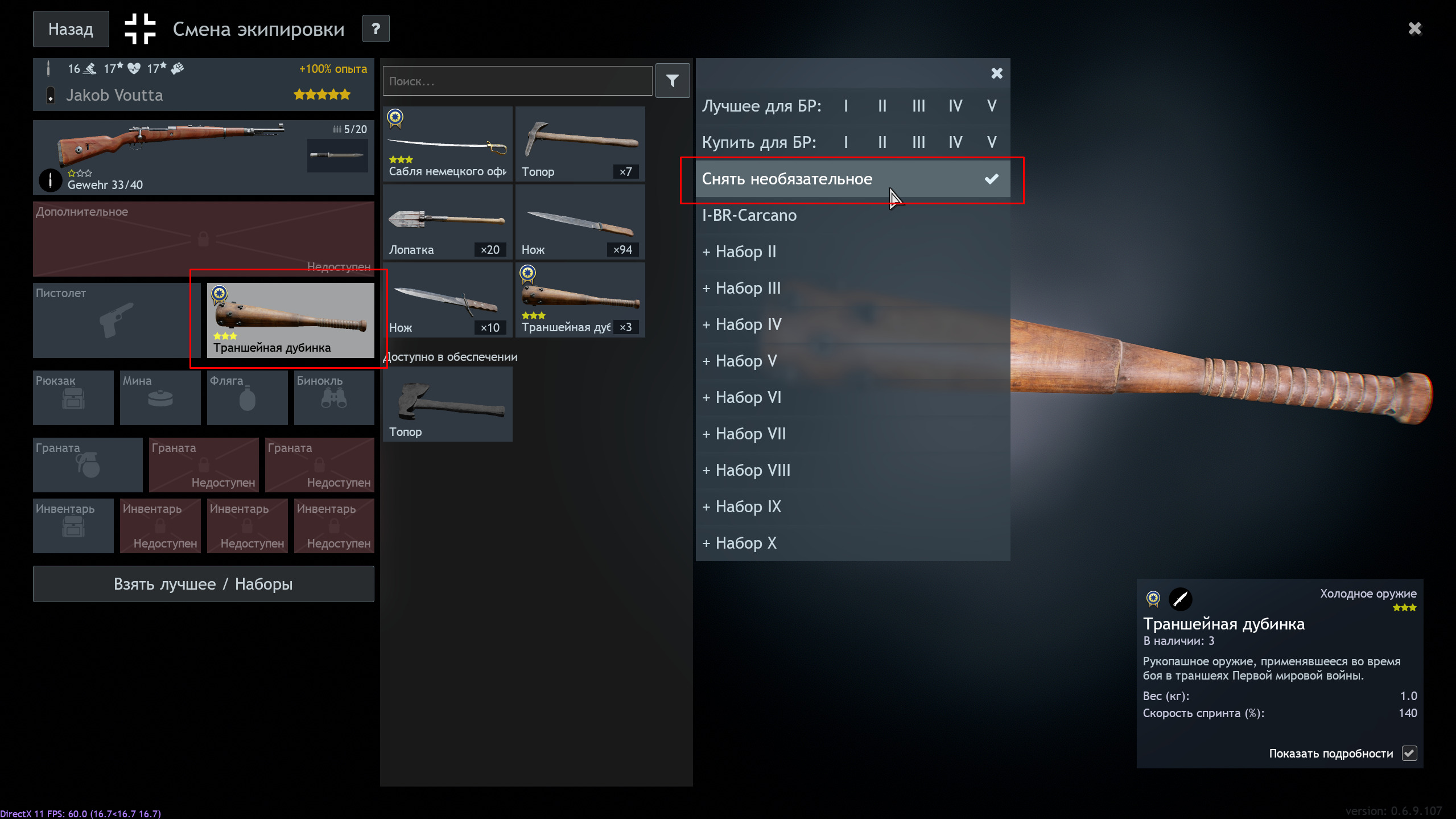Click the 'Поиск...' search field
Image resolution: width=1456 pixels, height=819 pixels.
tap(517, 81)
